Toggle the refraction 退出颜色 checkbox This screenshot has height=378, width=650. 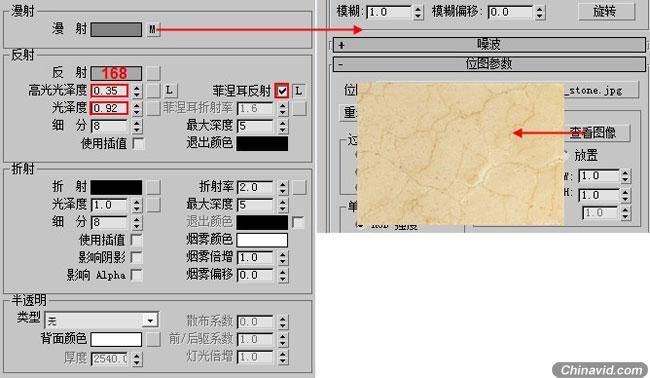pos(298,223)
